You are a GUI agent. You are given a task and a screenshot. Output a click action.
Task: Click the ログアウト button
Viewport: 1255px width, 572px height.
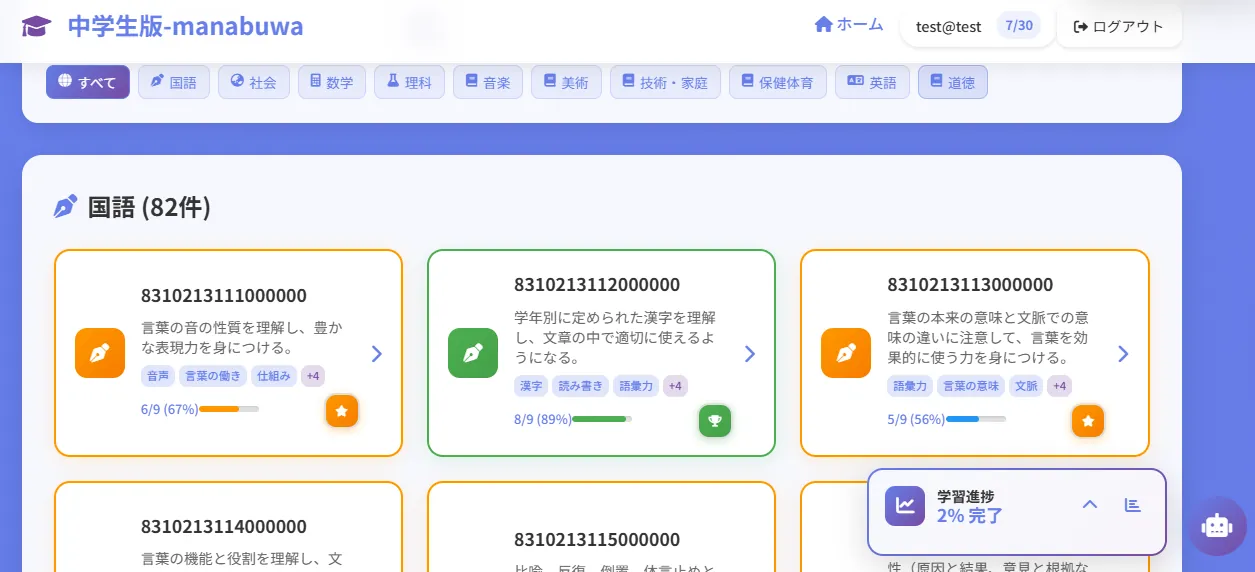pos(1119,27)
